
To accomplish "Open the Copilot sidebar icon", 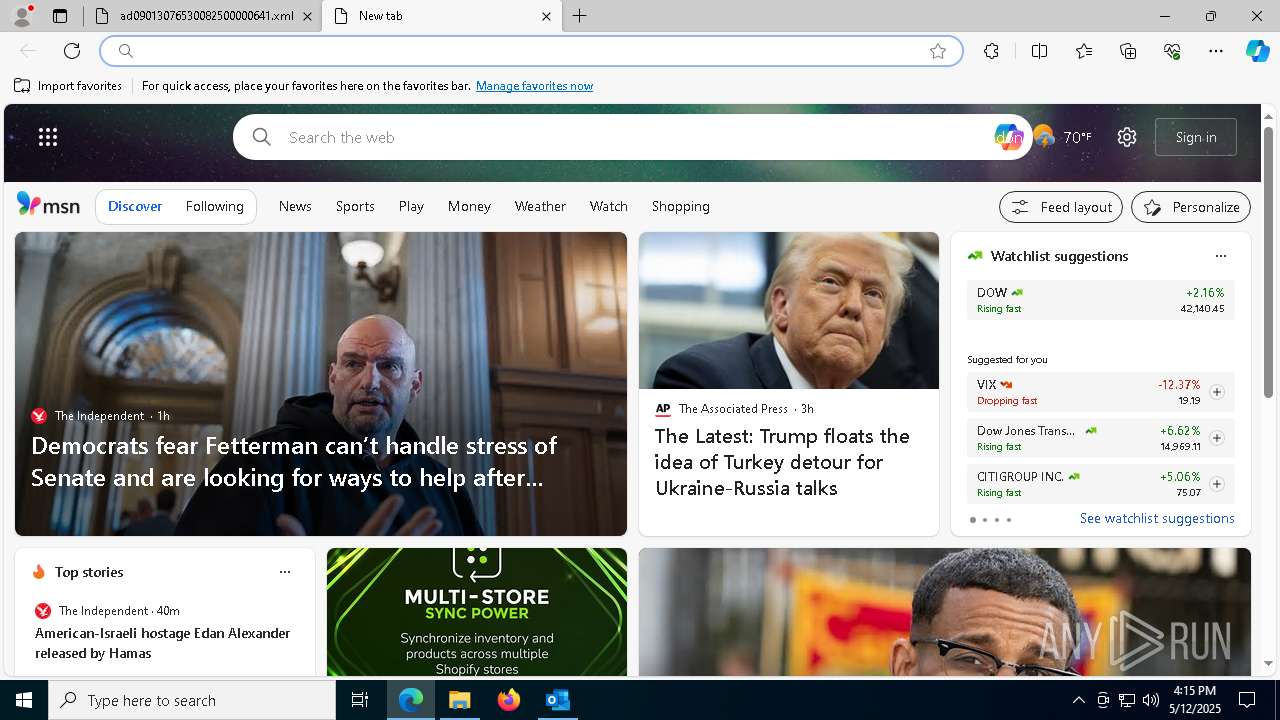I will 1257,51.
